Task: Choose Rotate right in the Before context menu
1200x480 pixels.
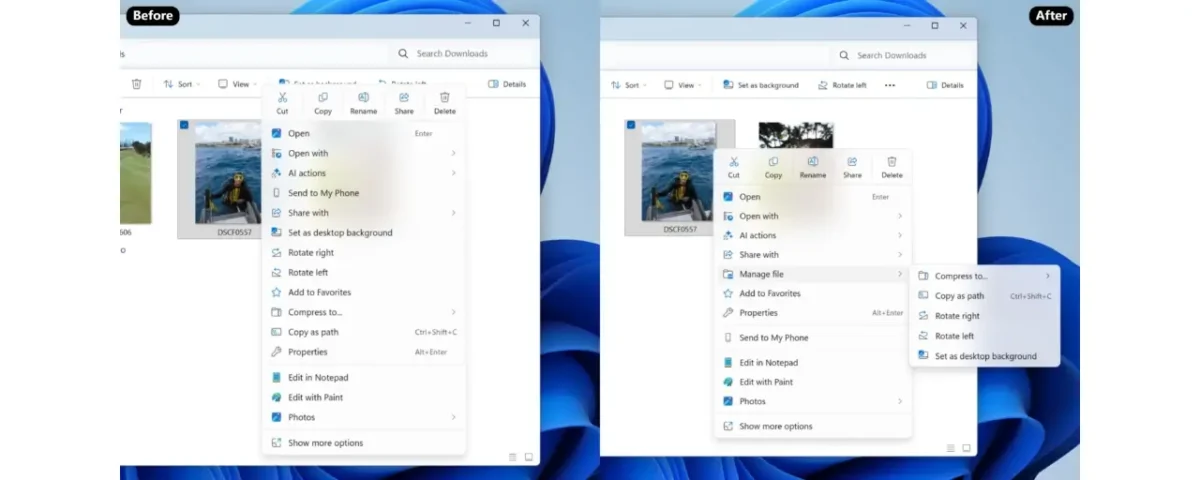Action: [364, 253]
